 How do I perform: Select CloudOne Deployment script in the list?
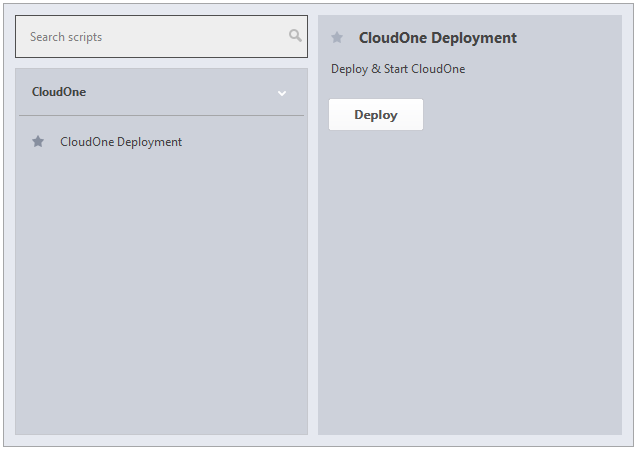pyautogui.click(x=121, y=142)
